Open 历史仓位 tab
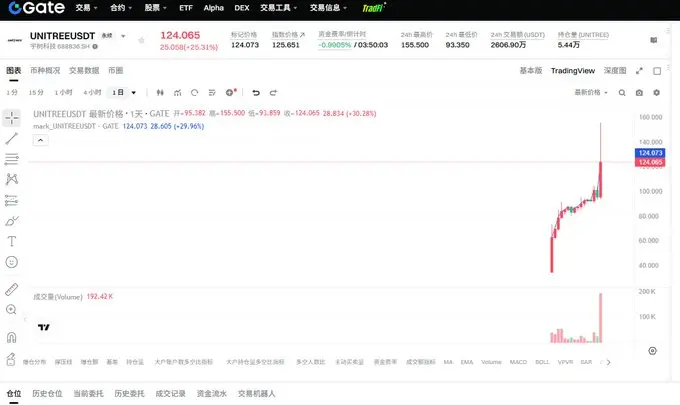 [47, 393]
